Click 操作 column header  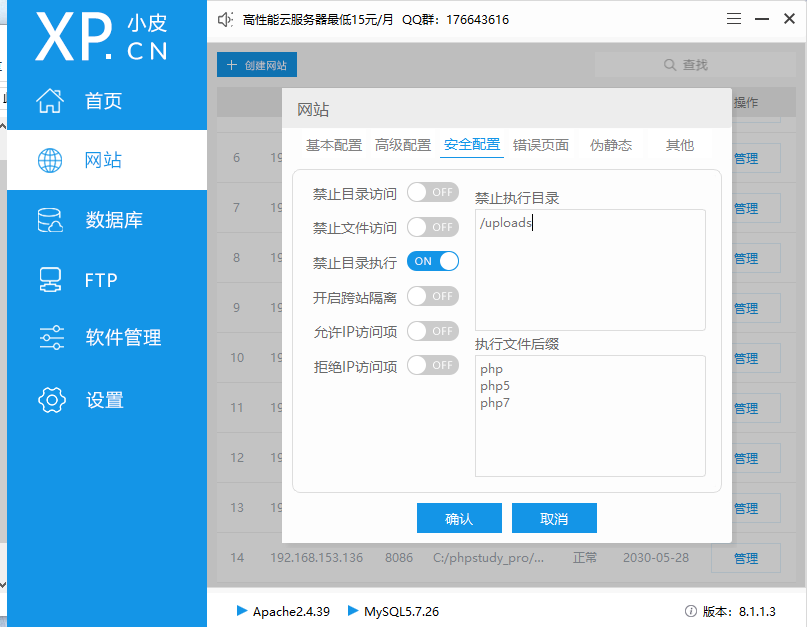pos(745,102)
